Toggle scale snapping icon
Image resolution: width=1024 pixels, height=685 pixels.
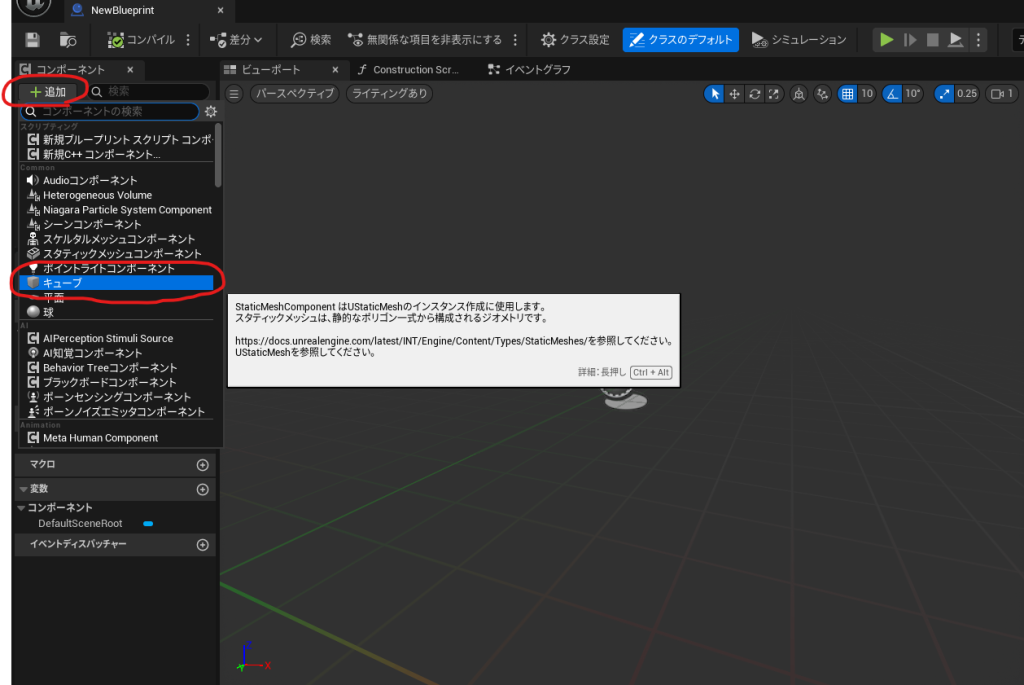(944, 94)
